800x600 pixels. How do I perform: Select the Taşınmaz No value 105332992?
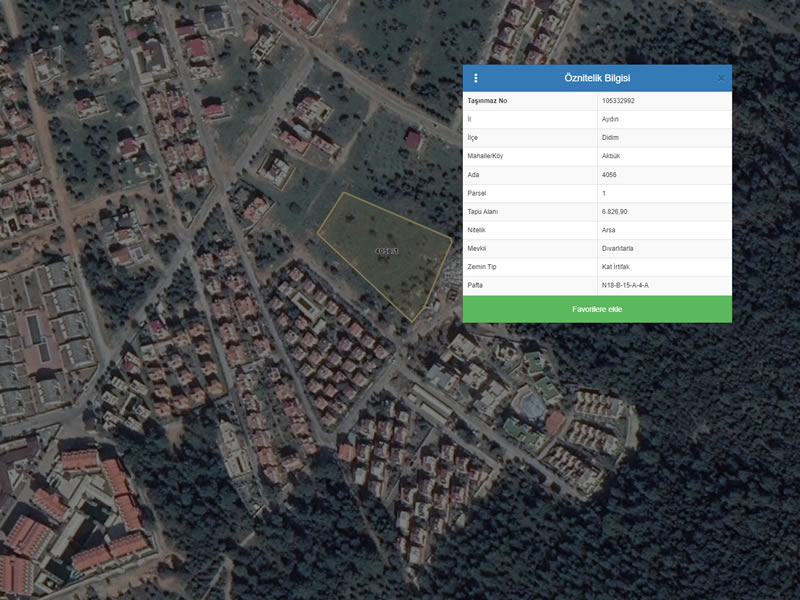(x=618, y=101)
